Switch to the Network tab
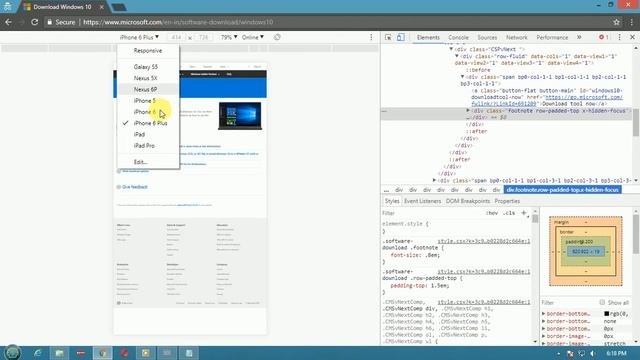This screenshot has height=360, width=640. coord(517,37)
